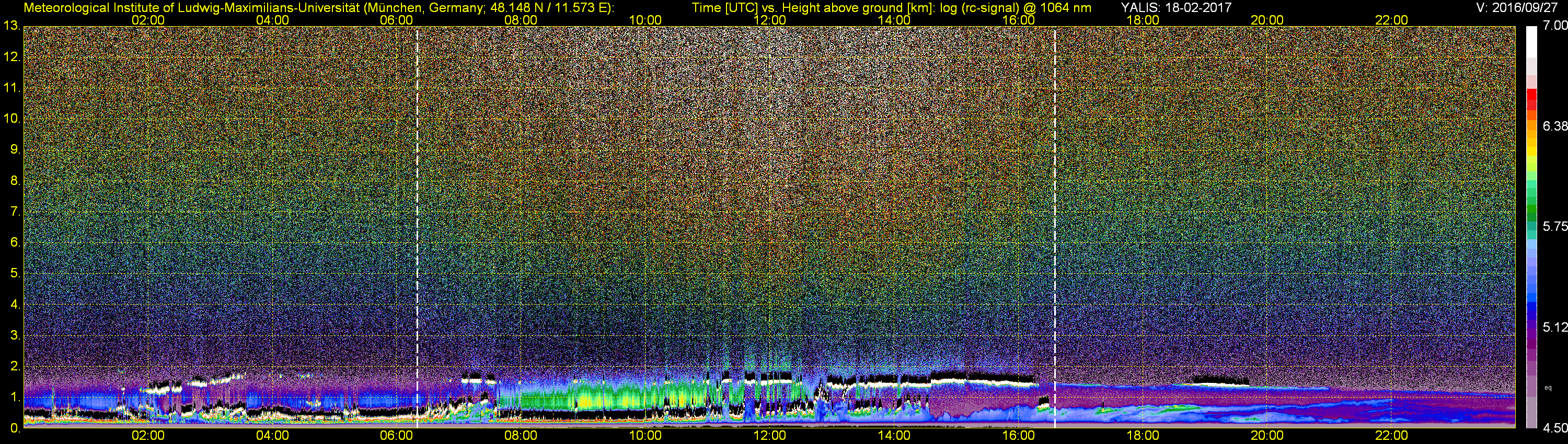Click the 0 km height axis label
This screenshot has width=1568, height=444.
tap(15, 428)
